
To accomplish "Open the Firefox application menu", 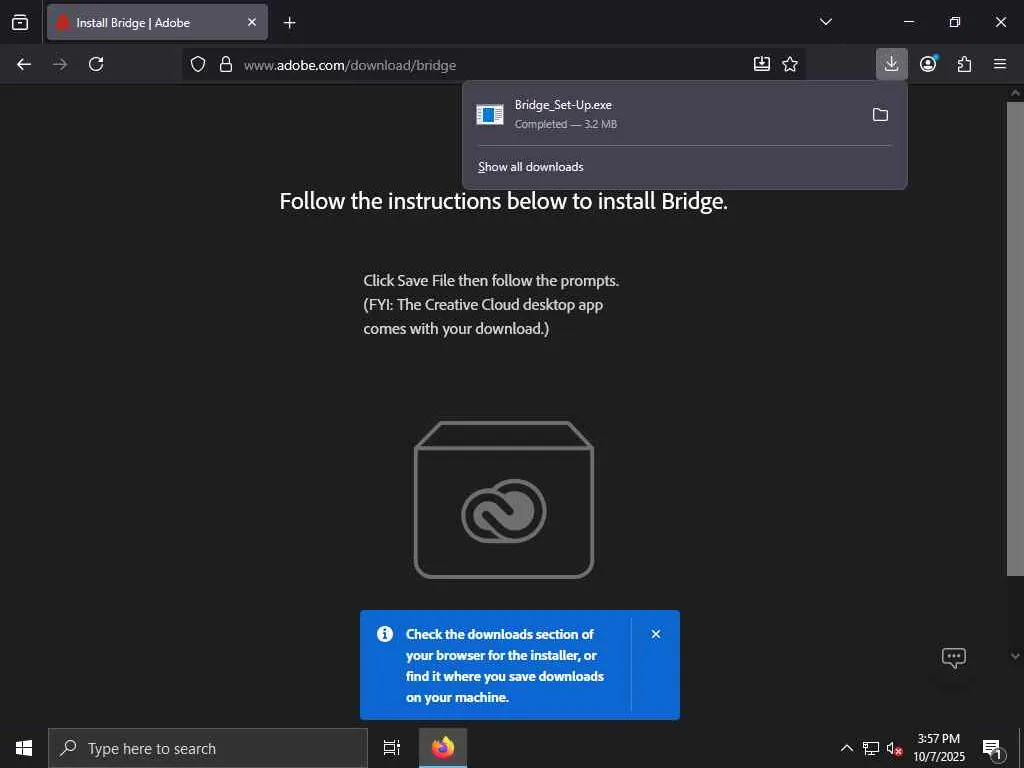I will tap(1000, 64).
